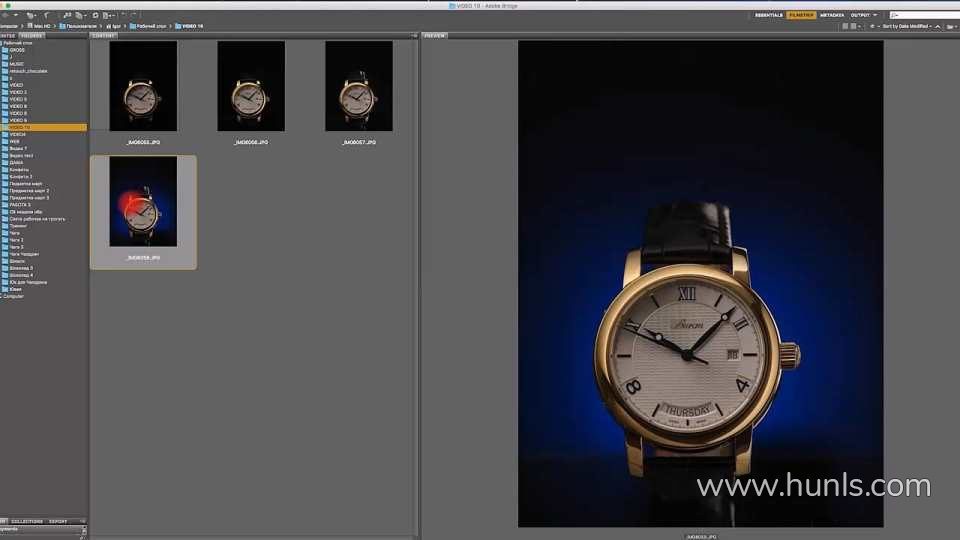The height and width of the screenshot is (540, 960).
Task: Select the Чага 3 folder
Action: coord(16,247)
